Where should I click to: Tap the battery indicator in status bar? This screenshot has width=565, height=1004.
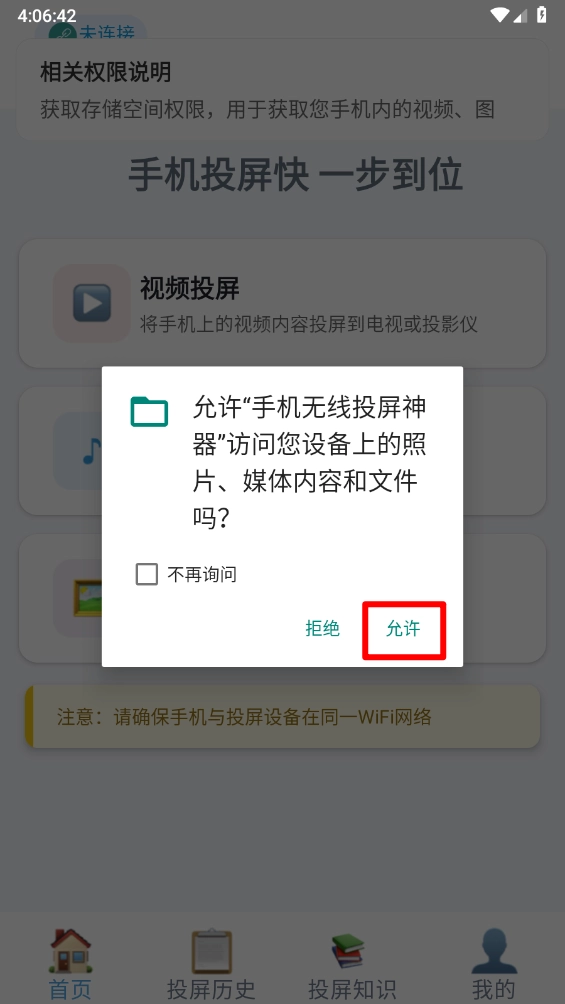[542, 15]
